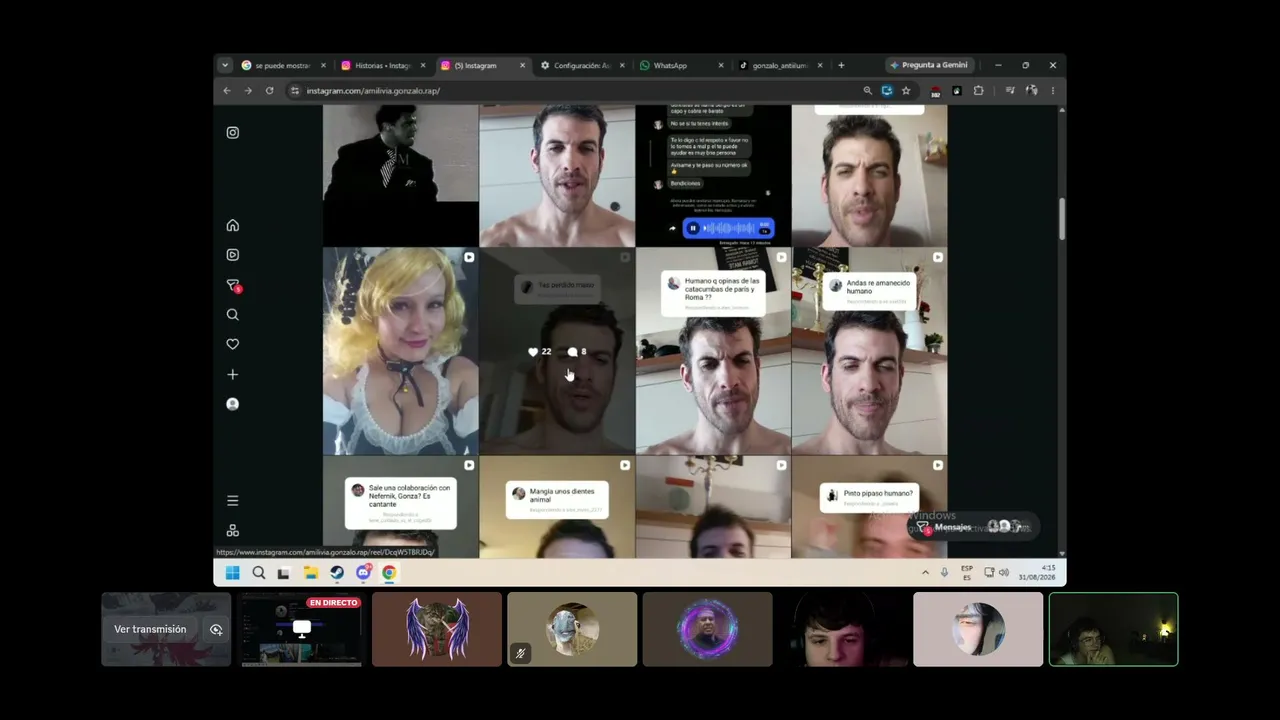
Task: Open the ESP language indicator in the tray
Action: point(967,573)
